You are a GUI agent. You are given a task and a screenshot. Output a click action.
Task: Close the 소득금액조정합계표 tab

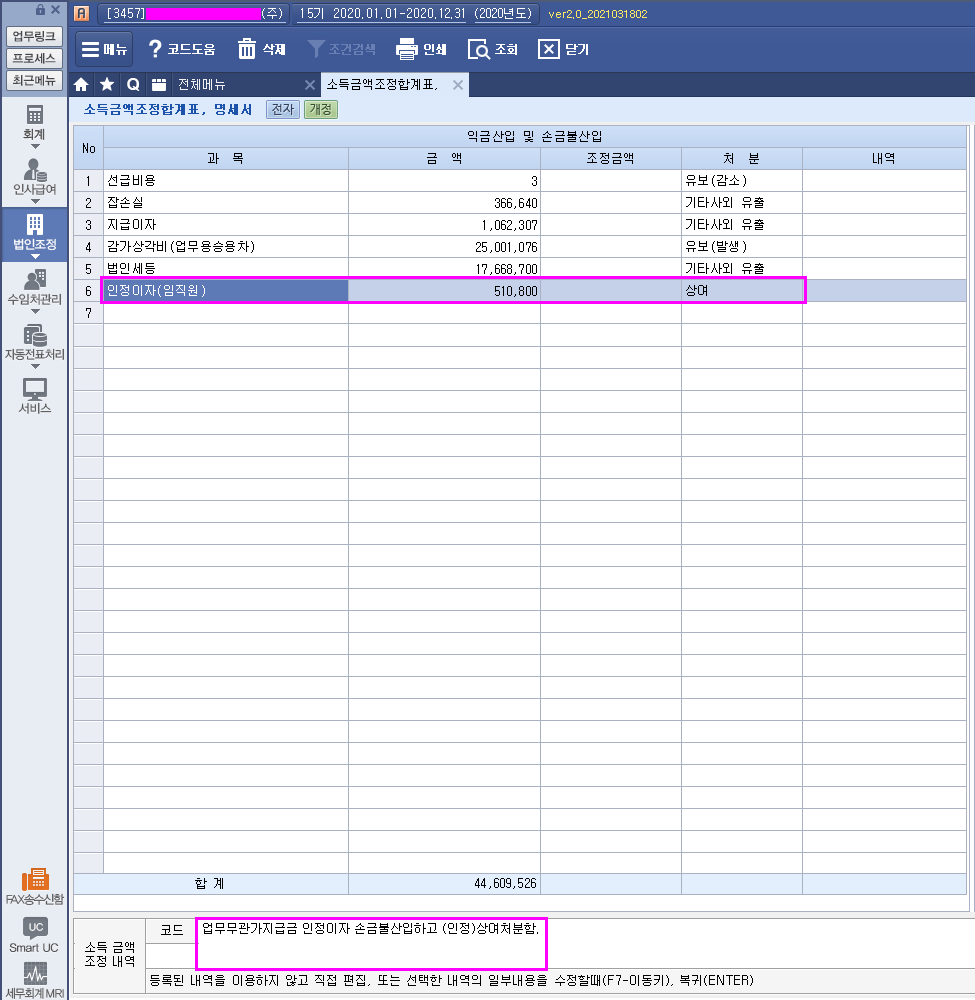[458, 85]
